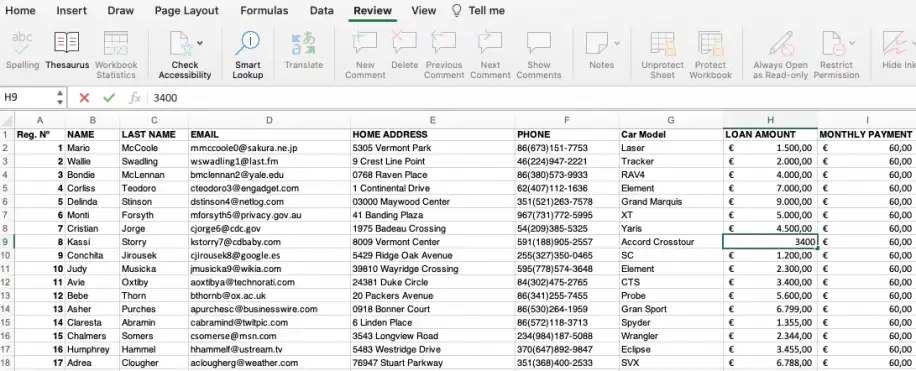Click the Notes icon

click(596, 43)
